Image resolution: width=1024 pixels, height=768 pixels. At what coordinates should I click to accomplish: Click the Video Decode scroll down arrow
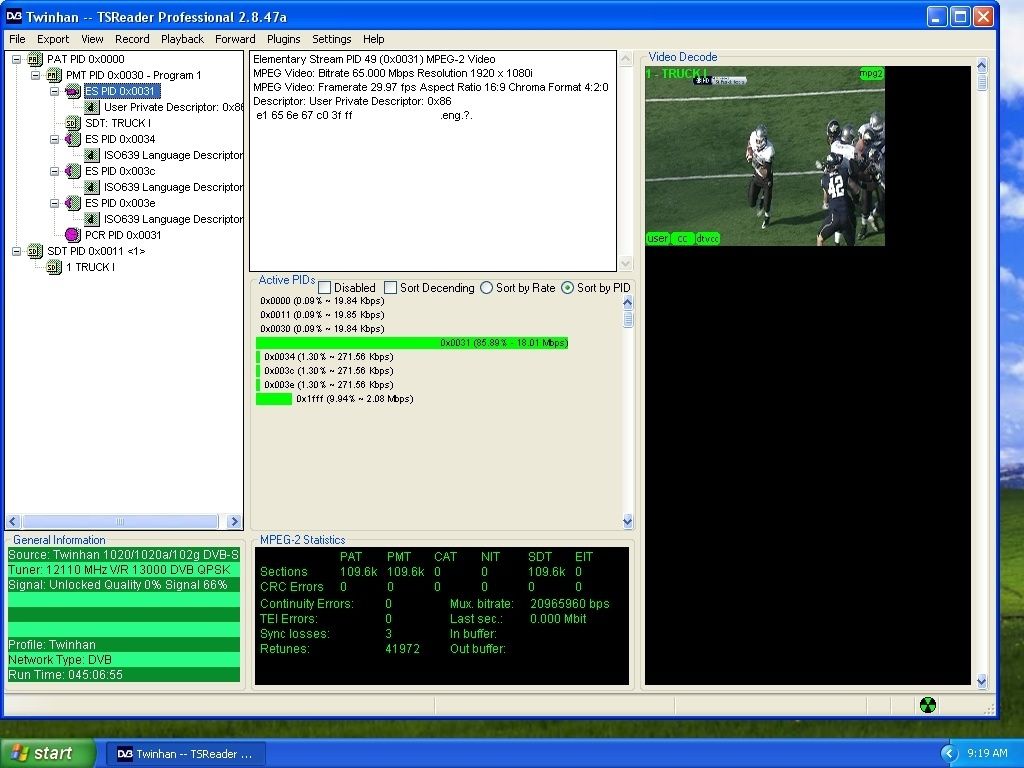pos(982,681)
